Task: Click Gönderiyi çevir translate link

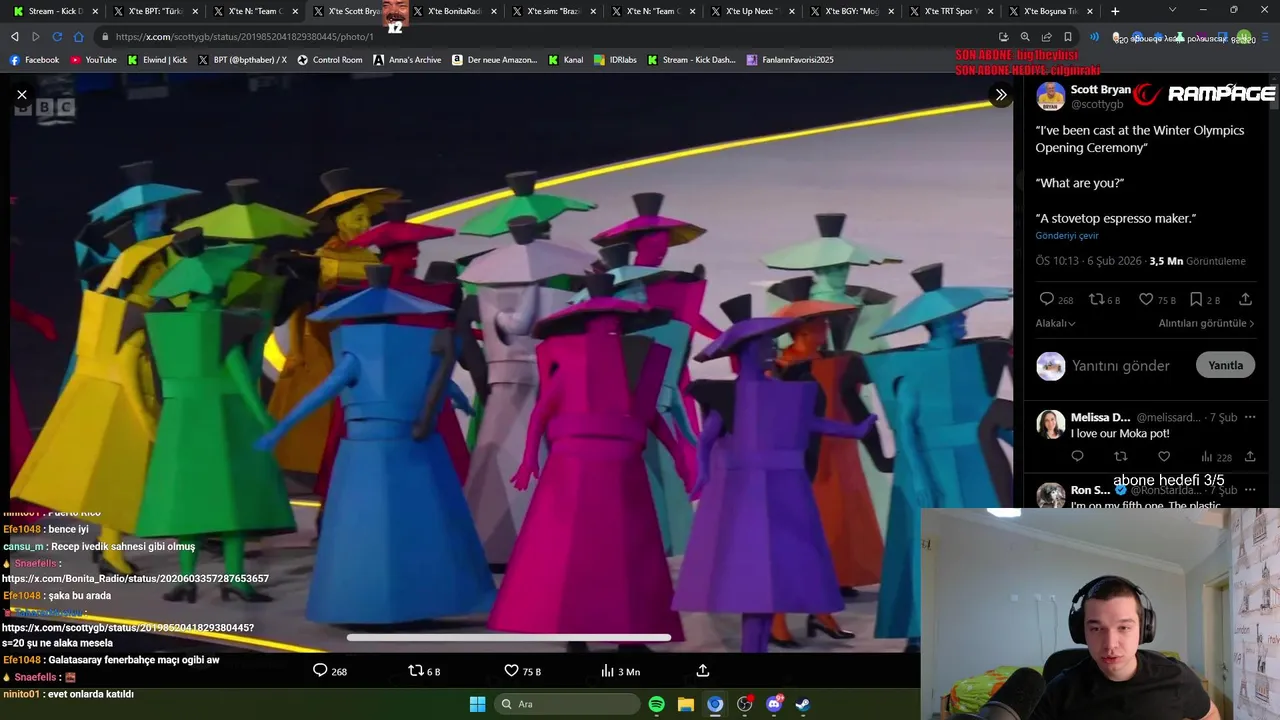Action: [x=1066, y=236]
